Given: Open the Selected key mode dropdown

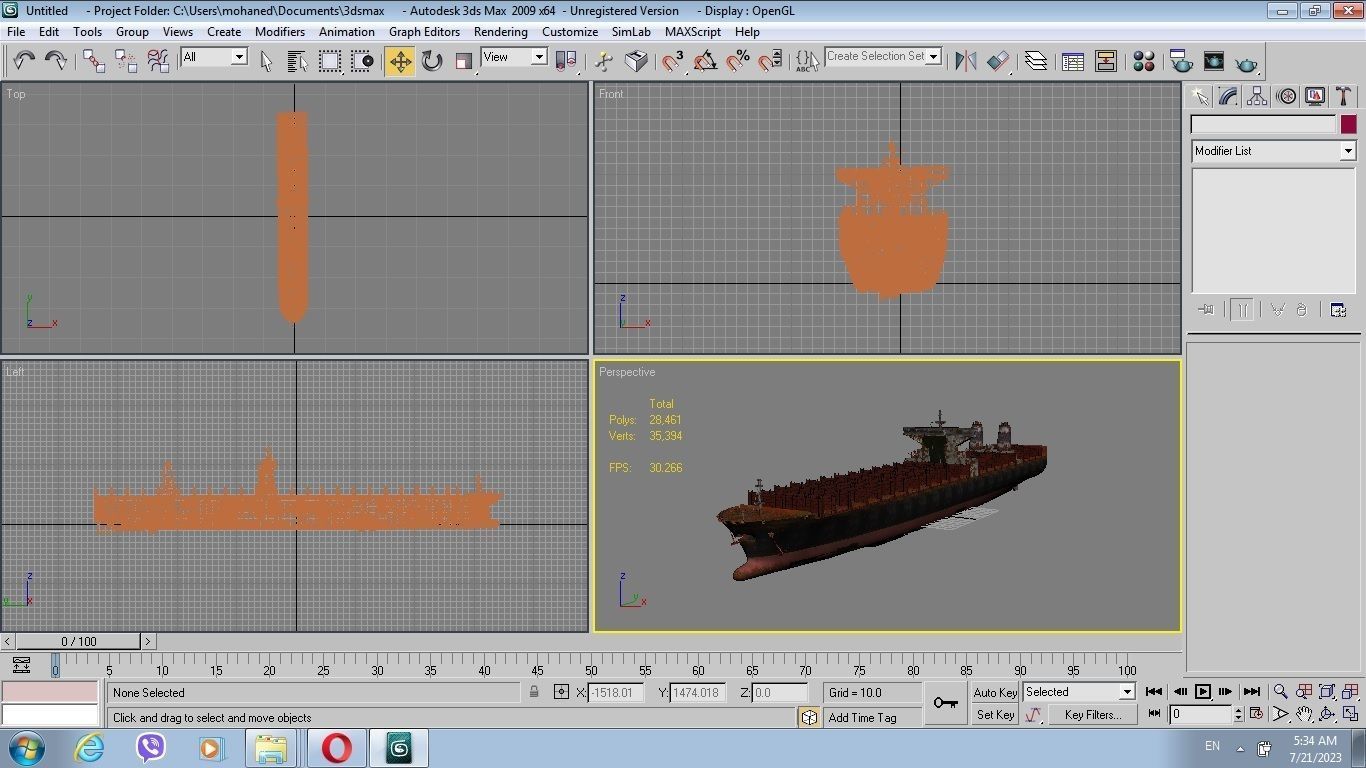Looking at the screenshot, I should pyautogui.click(x=1126, y=692).
